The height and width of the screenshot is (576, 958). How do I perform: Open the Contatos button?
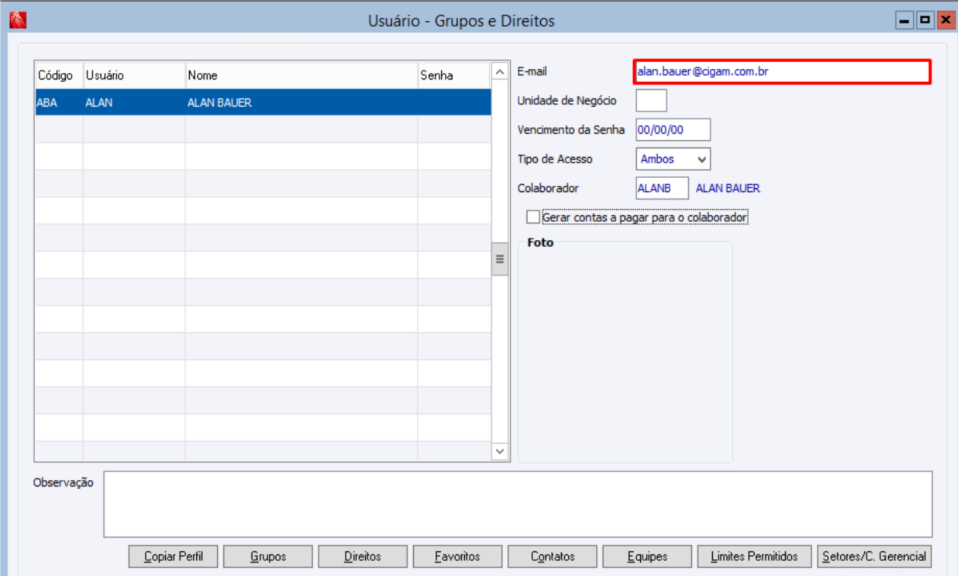coord(552,556)
